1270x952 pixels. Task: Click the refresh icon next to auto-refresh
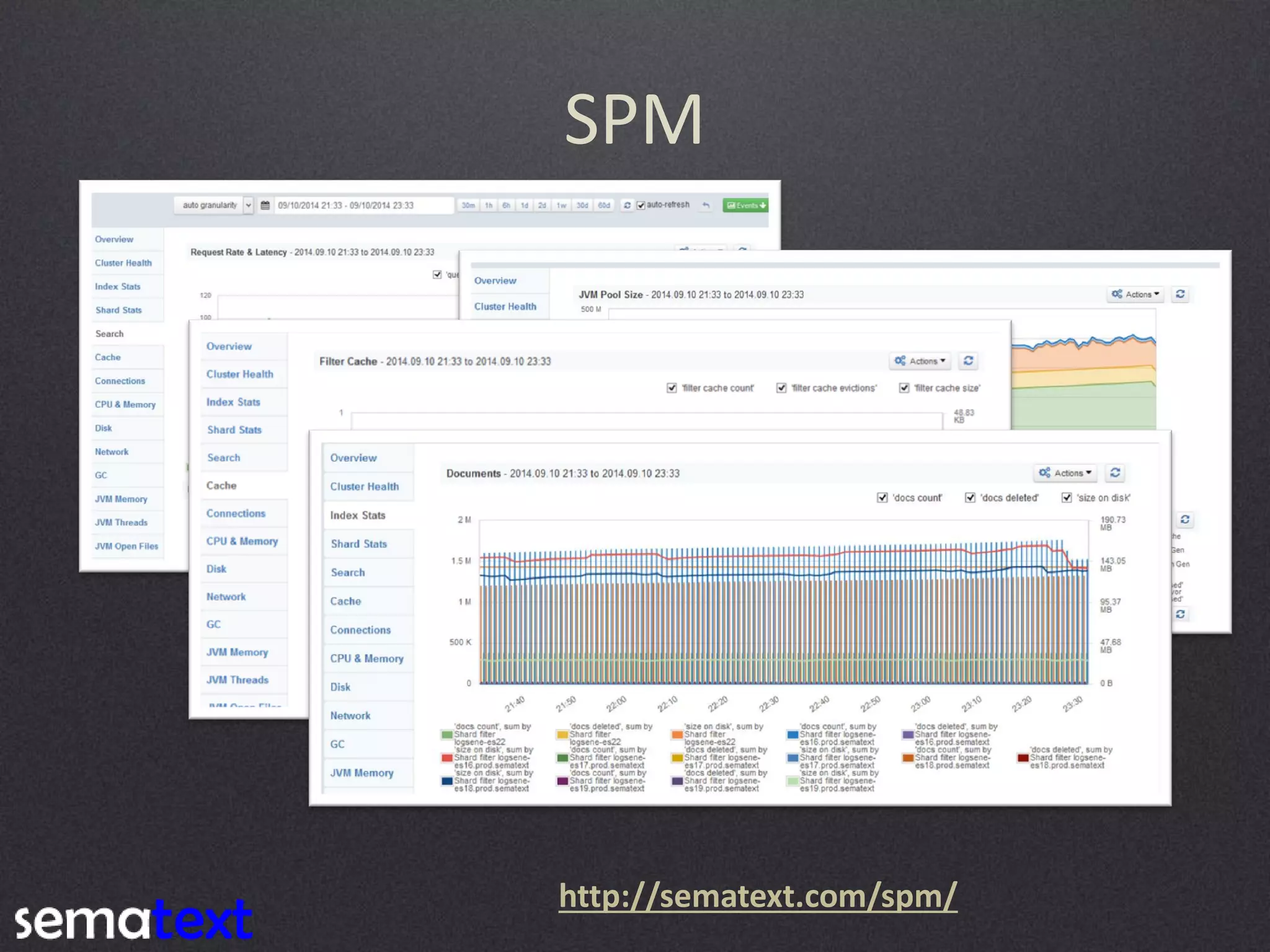point(627,205)
